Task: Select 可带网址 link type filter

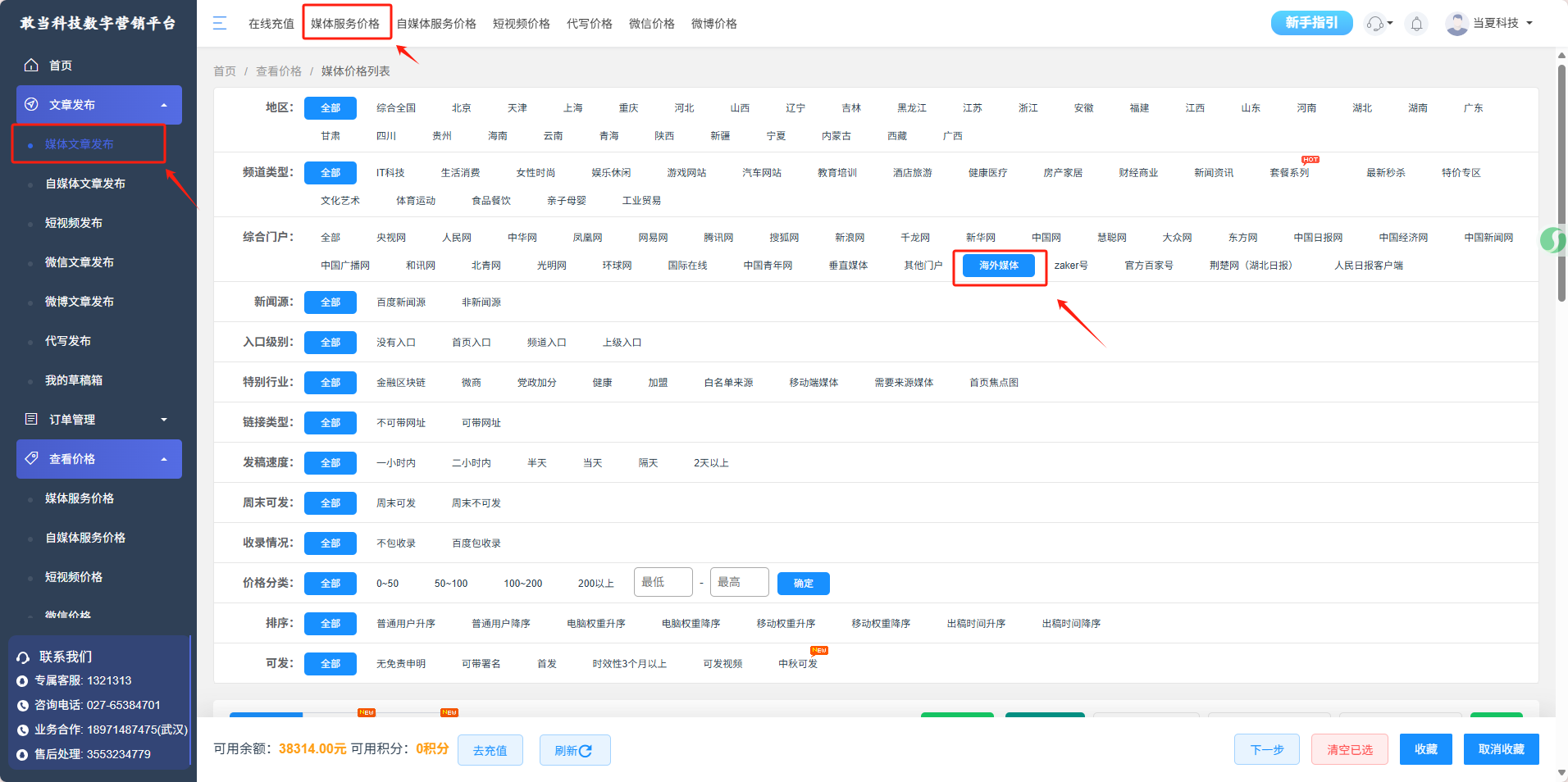Action: pyautogui.click(x=481, y=423)
